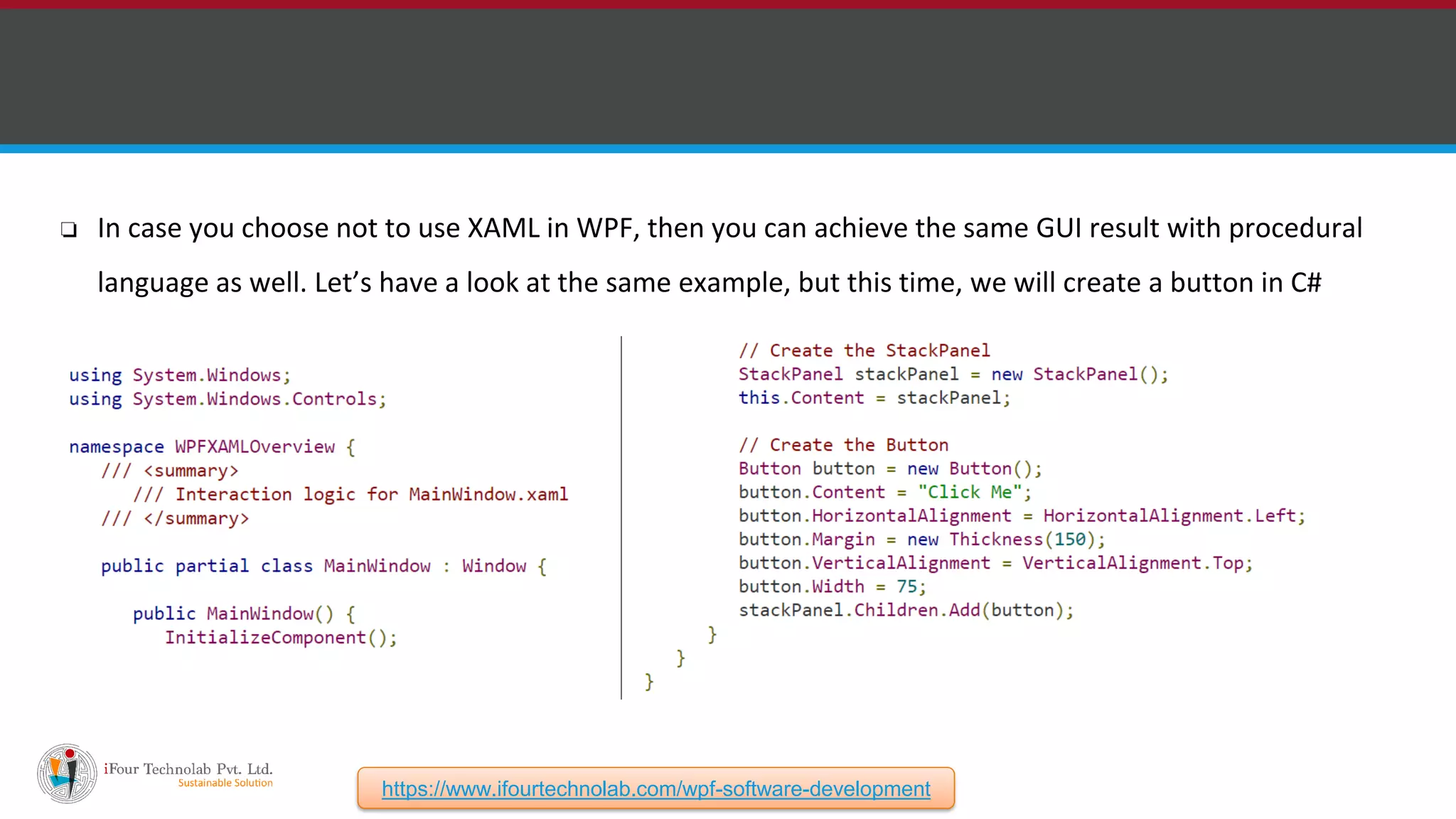The width and height of the screenshot is (1456, 819).
Task: Click the button.Width = 75 line
Action: pyautogui.click(x=832, y=587)
